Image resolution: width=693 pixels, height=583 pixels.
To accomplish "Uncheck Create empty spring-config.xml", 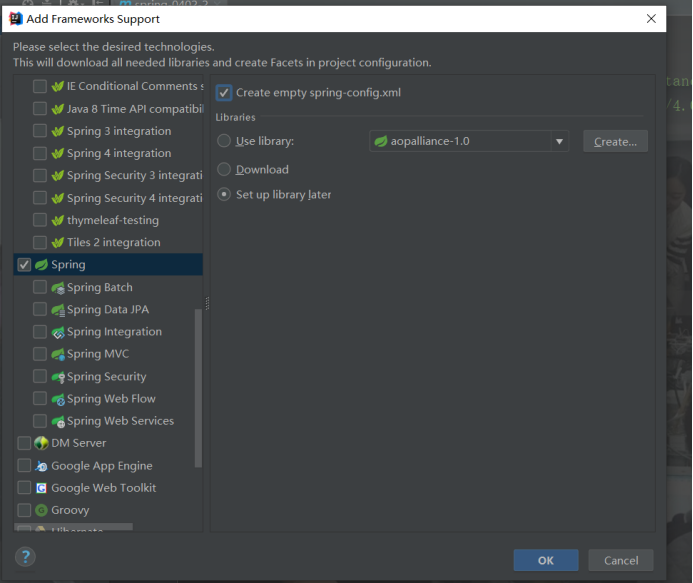I will click(x=224, y=93).
